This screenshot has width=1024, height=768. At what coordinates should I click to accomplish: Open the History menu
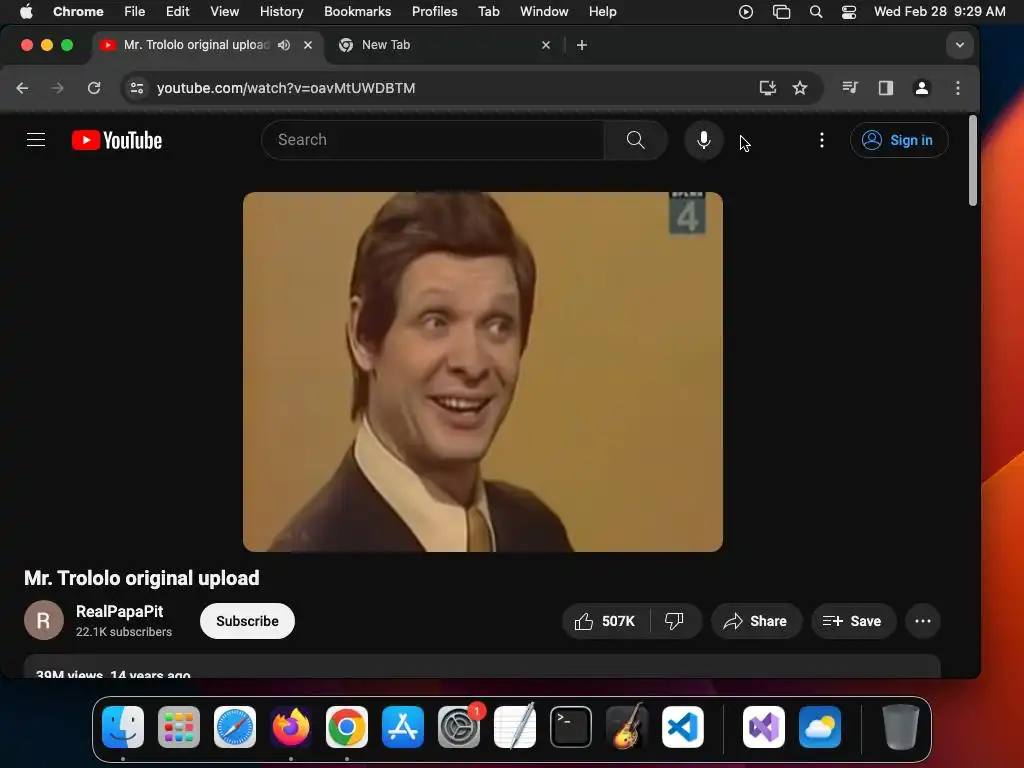pyautogui.click(x=281, y=11)
